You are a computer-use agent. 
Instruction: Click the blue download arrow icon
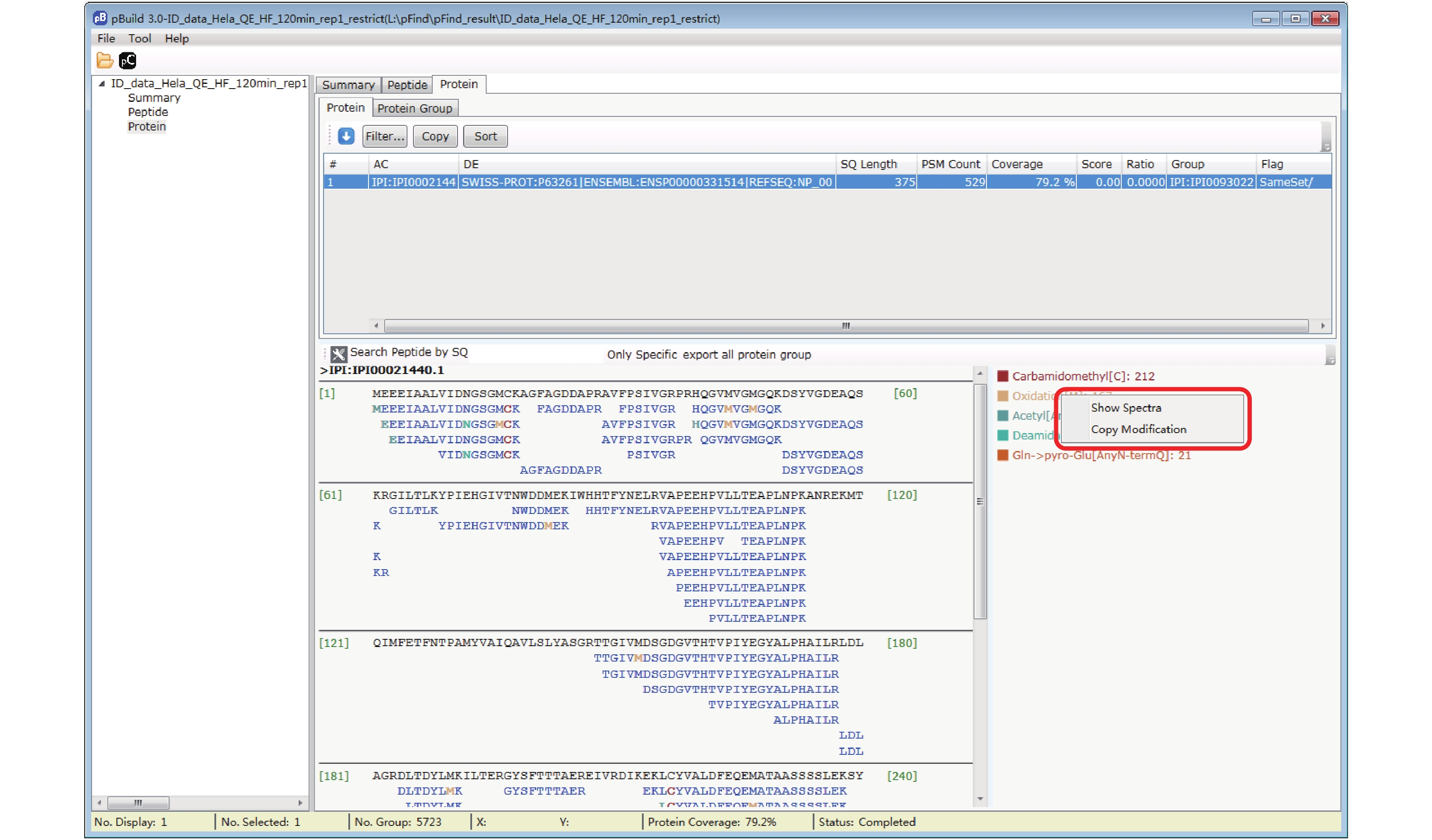(346, 137)
